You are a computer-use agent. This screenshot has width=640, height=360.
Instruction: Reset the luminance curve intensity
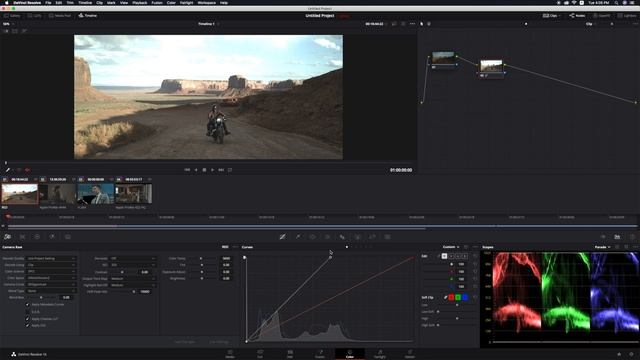[475, 264]
